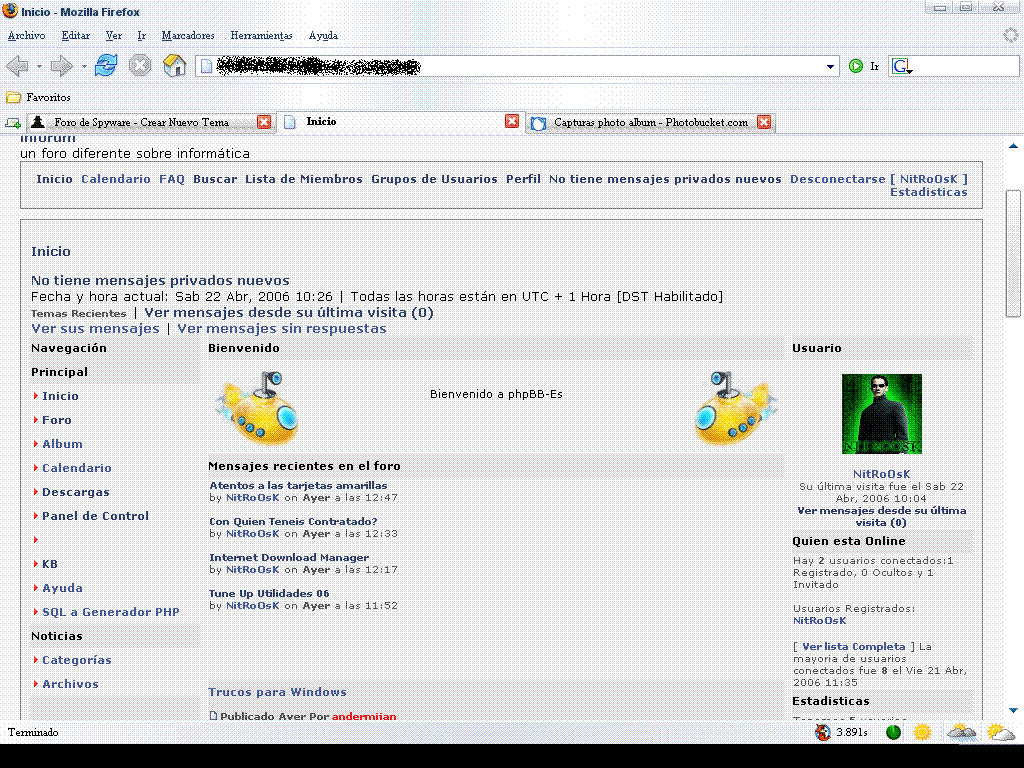
Task: Open the Estadisticas link in top bar
Action: point(929,192)
